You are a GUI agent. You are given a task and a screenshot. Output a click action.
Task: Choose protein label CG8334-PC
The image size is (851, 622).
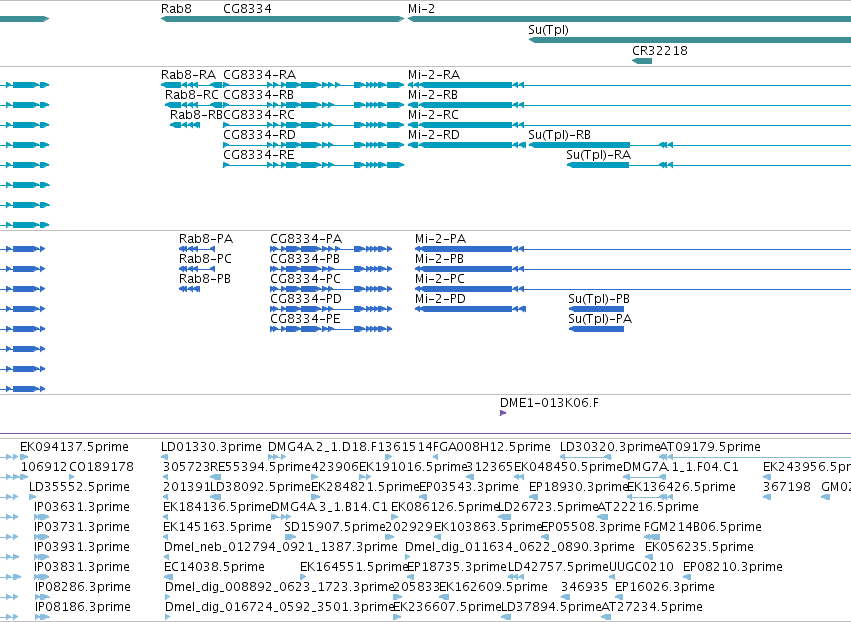306,279
